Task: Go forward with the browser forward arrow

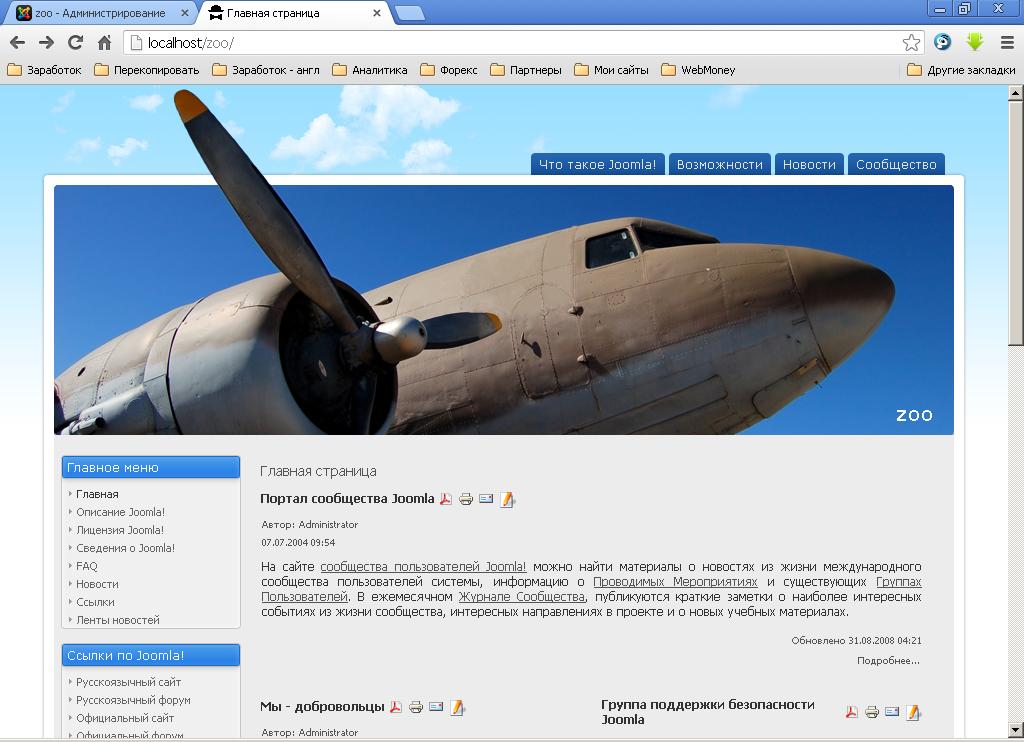Action: pyautogui.click(x=46, y=43)
